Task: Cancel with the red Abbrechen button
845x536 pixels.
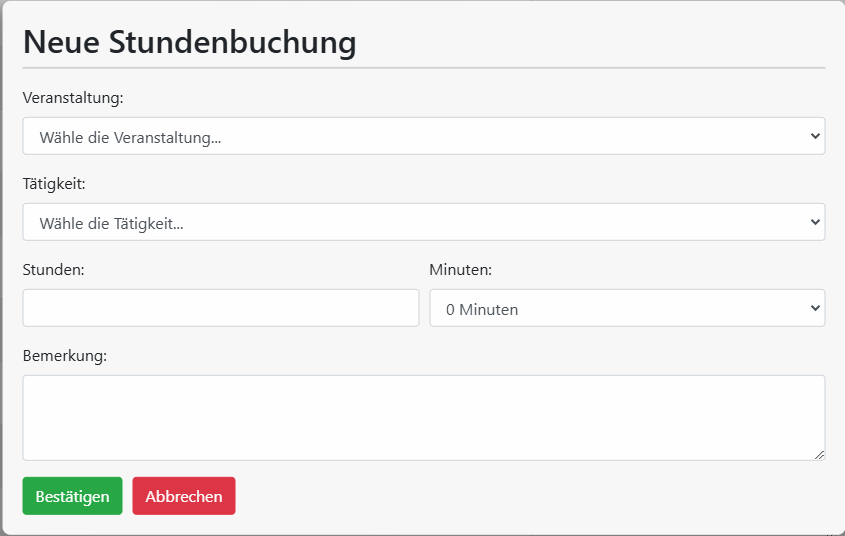Action: tap(184, 496)
